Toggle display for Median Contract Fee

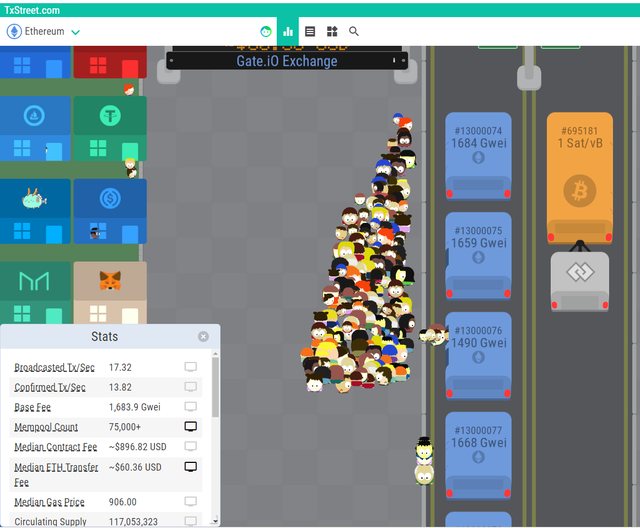coord(191,446)
